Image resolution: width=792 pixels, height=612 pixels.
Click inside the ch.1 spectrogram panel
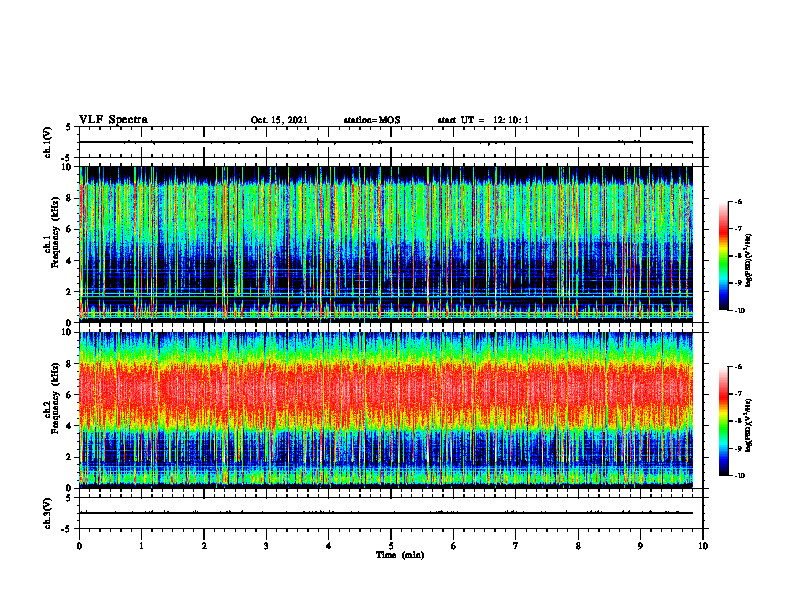(x=386, y=244)
